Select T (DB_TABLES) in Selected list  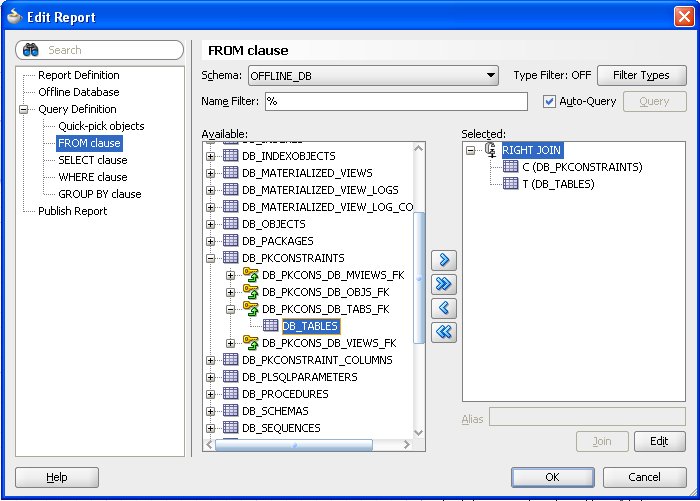558,184
